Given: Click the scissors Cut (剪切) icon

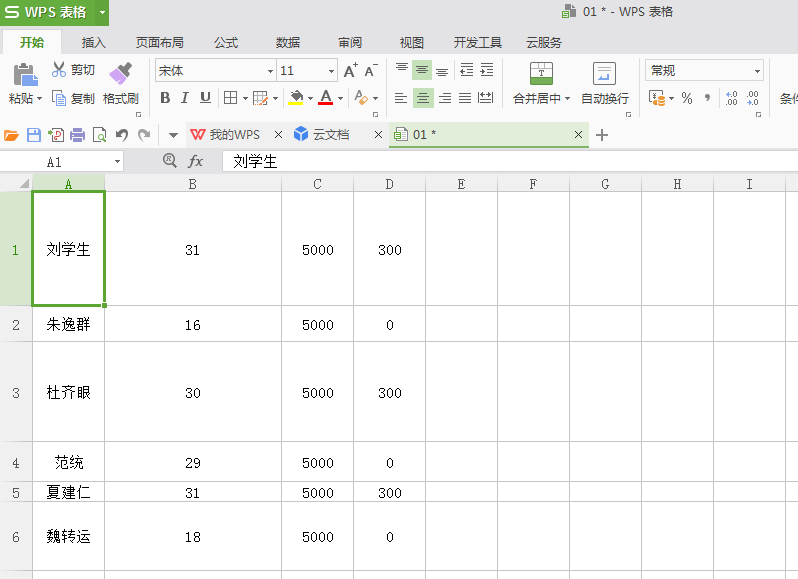Looking at the screenshot, I should pos(59,70).
